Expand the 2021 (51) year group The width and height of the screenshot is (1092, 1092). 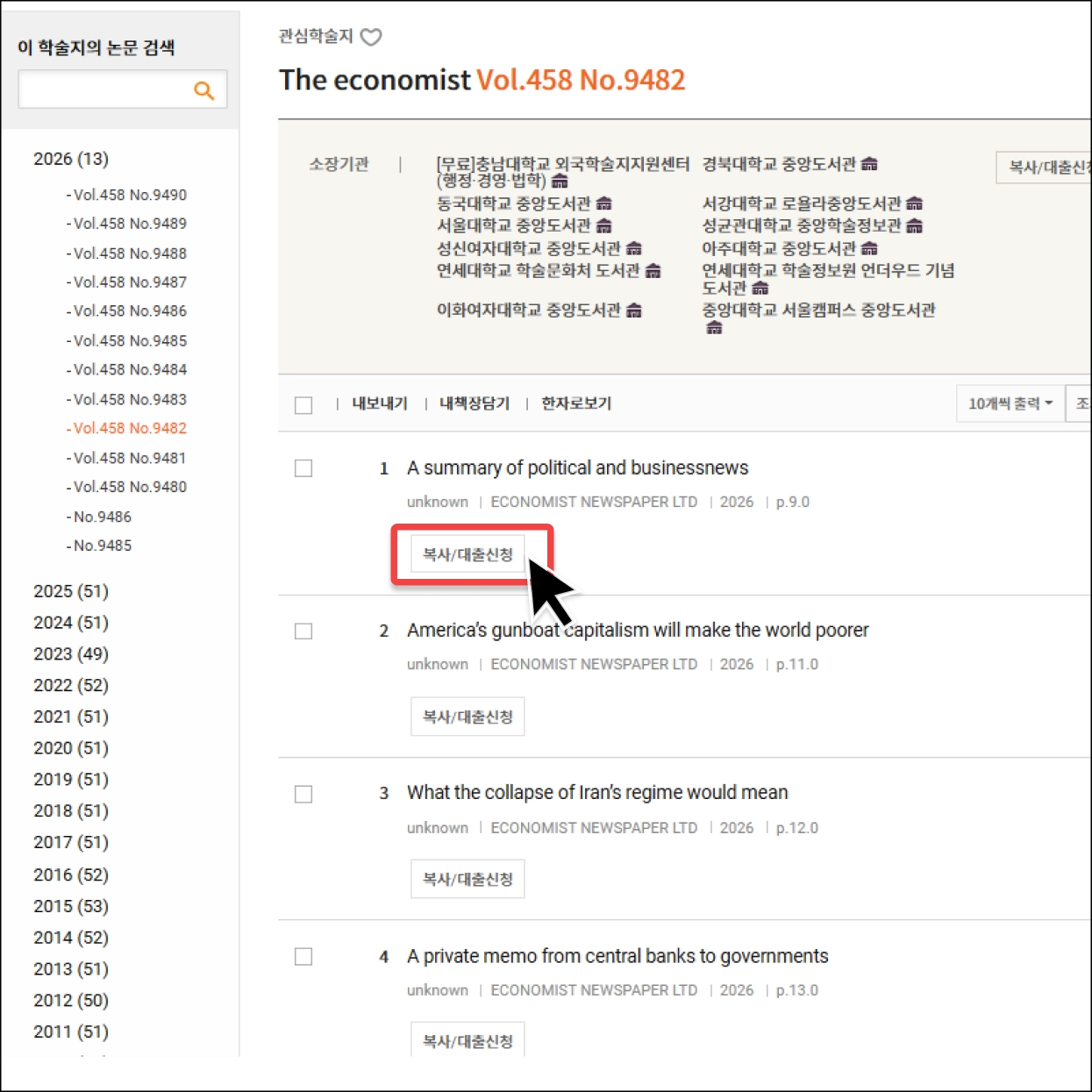click(71, 717)
